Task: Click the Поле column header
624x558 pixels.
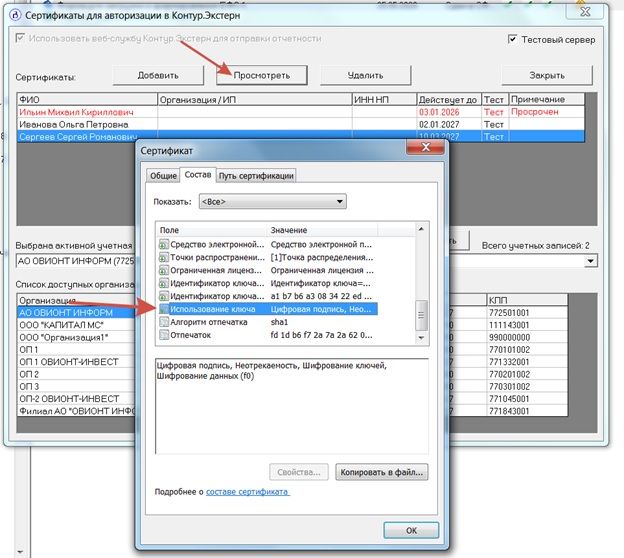Action: (x=211, y=230)
